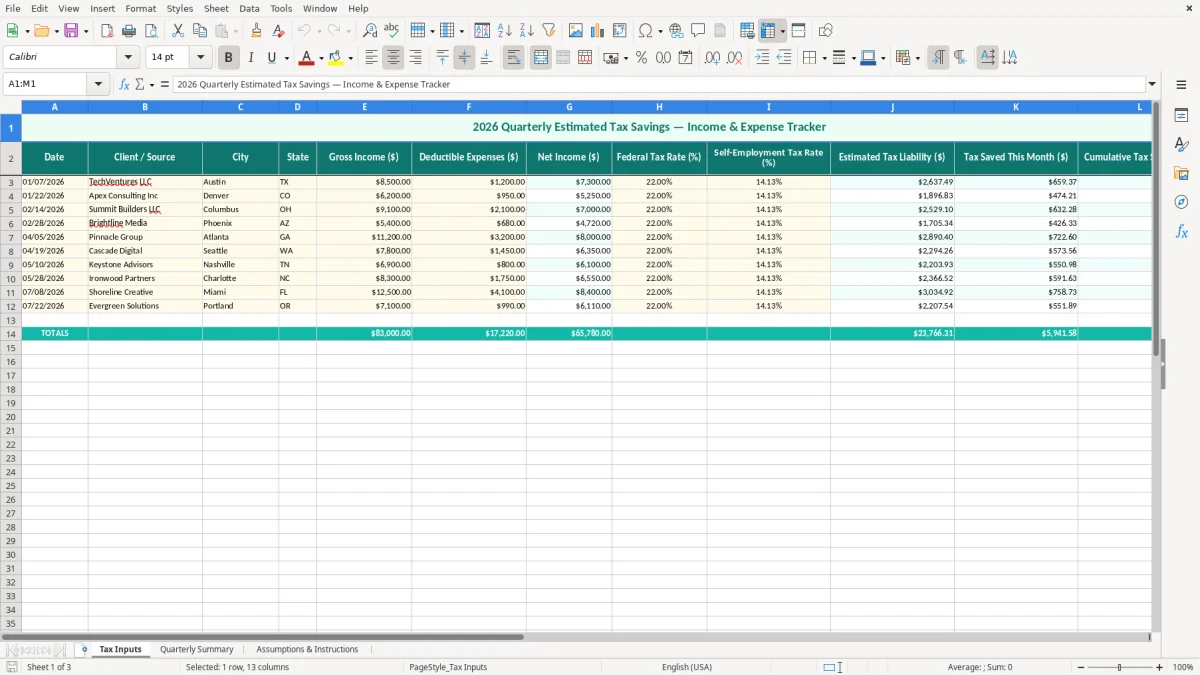Image resolution: width=1200 pixels, height=675 pixels.
Task: Click the zoom slider
Action: click(1120, 667)
